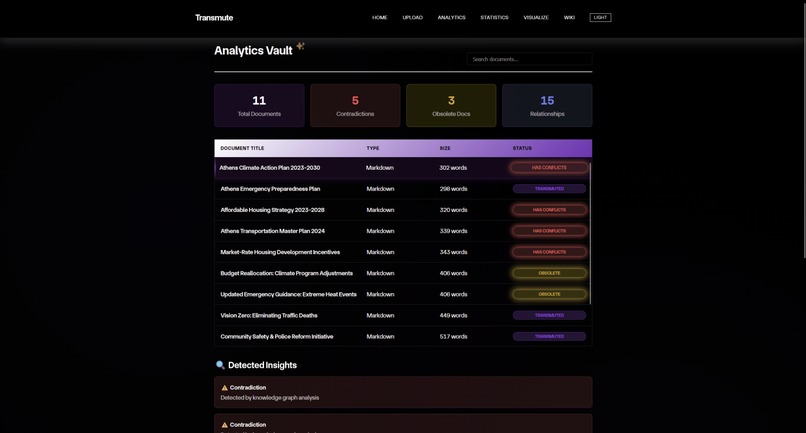Image resolution: width=806 pixels, height=433 pixels.
Task: Click Obsolete badge for Budget Reallocation
Action: 549,273
